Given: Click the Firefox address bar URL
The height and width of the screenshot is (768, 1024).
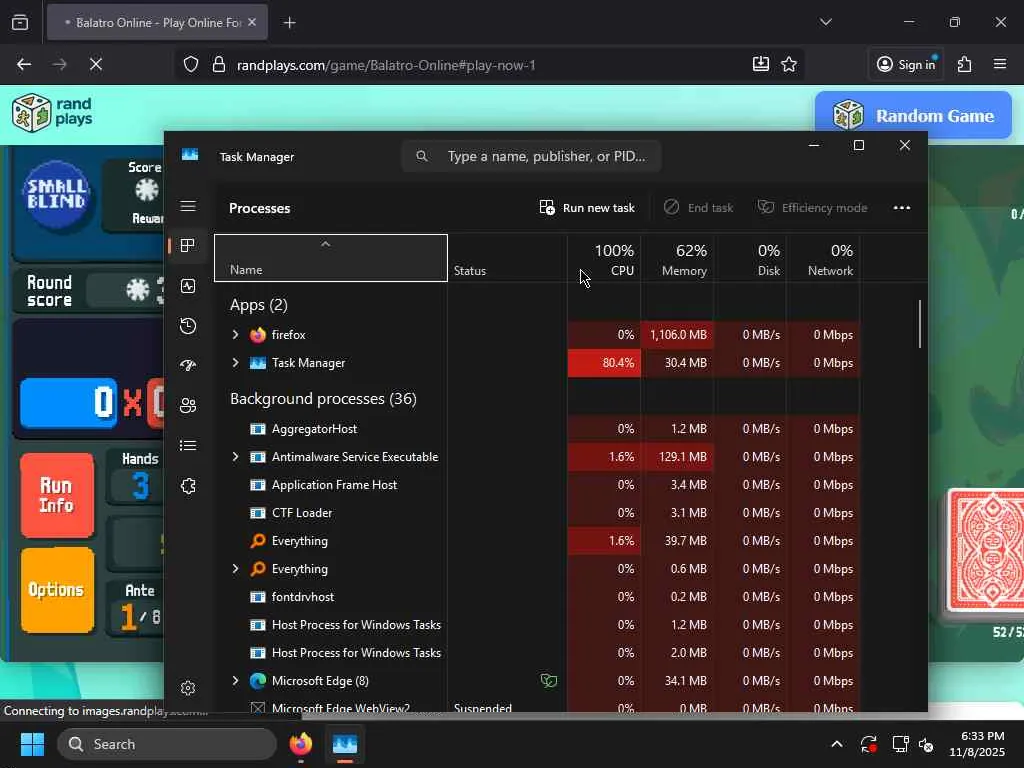Looking at the screenshot, I should click(x=386, y=65).
